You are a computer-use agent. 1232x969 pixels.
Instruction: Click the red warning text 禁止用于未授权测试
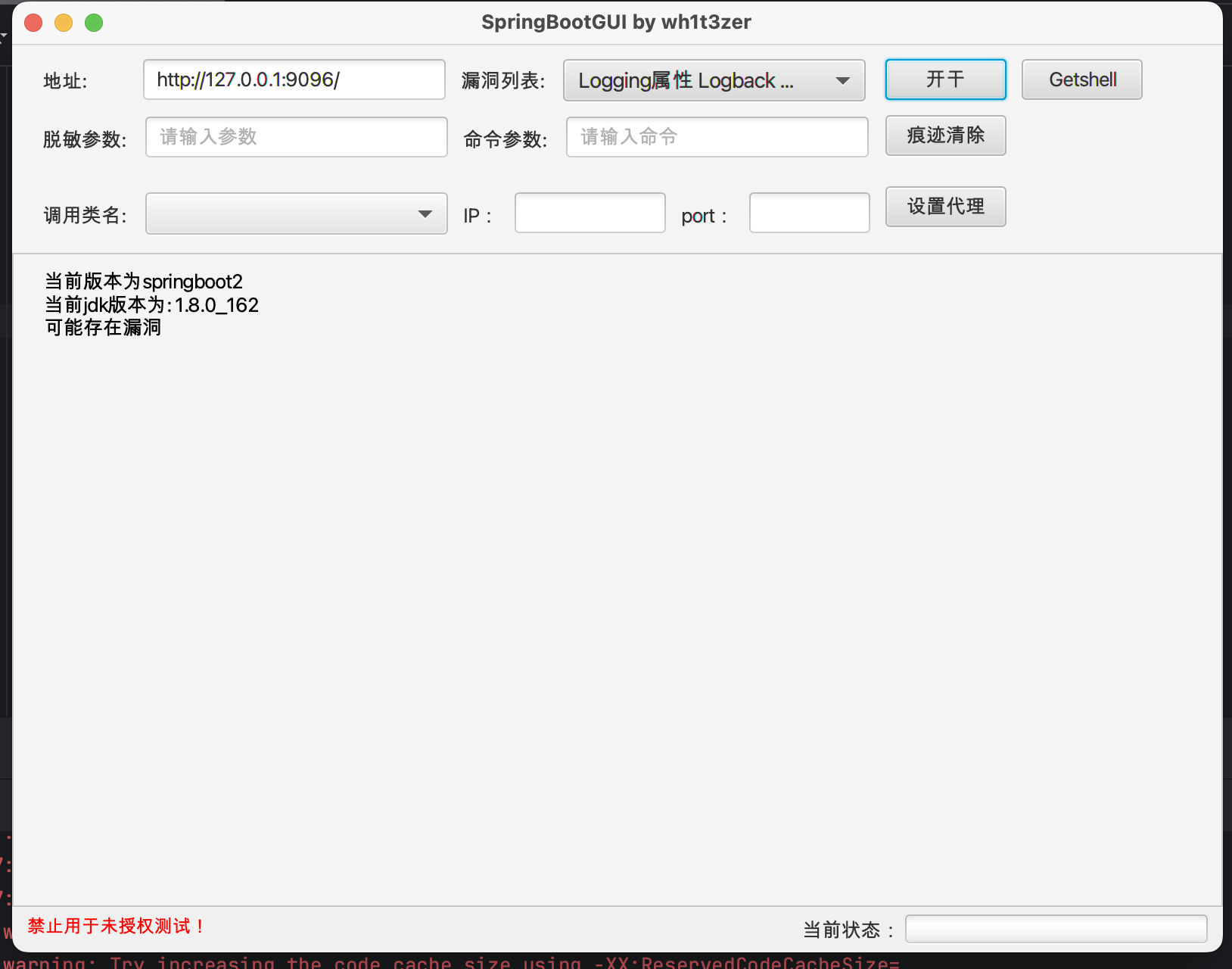click(x=116, y=926)
